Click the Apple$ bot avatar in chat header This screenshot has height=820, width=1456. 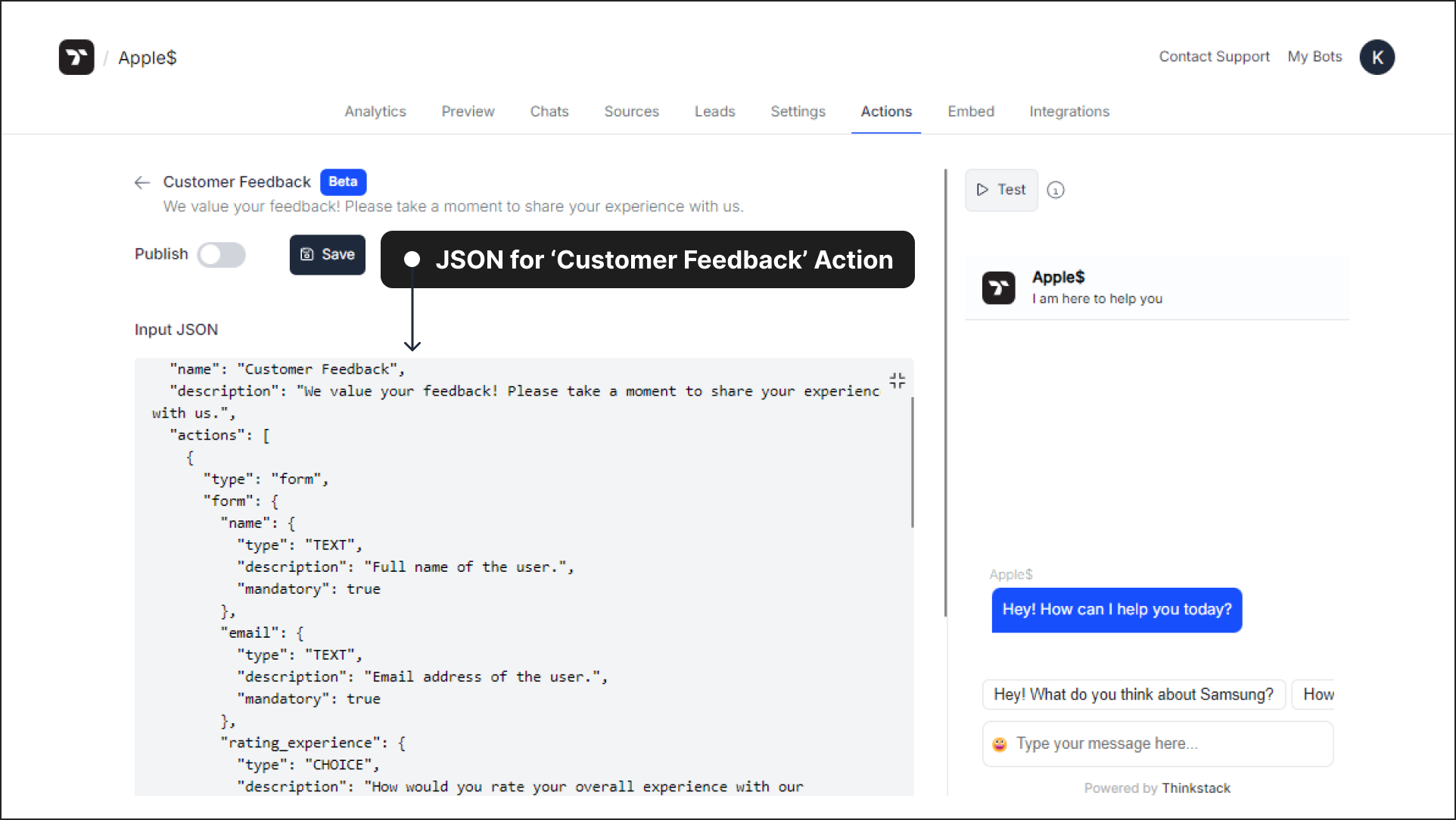999,288
